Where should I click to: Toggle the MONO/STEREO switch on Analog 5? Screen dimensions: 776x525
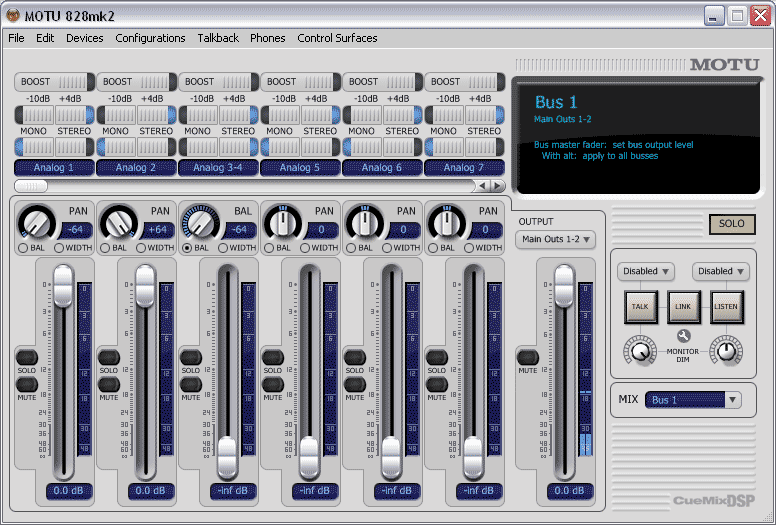point(300,147)
